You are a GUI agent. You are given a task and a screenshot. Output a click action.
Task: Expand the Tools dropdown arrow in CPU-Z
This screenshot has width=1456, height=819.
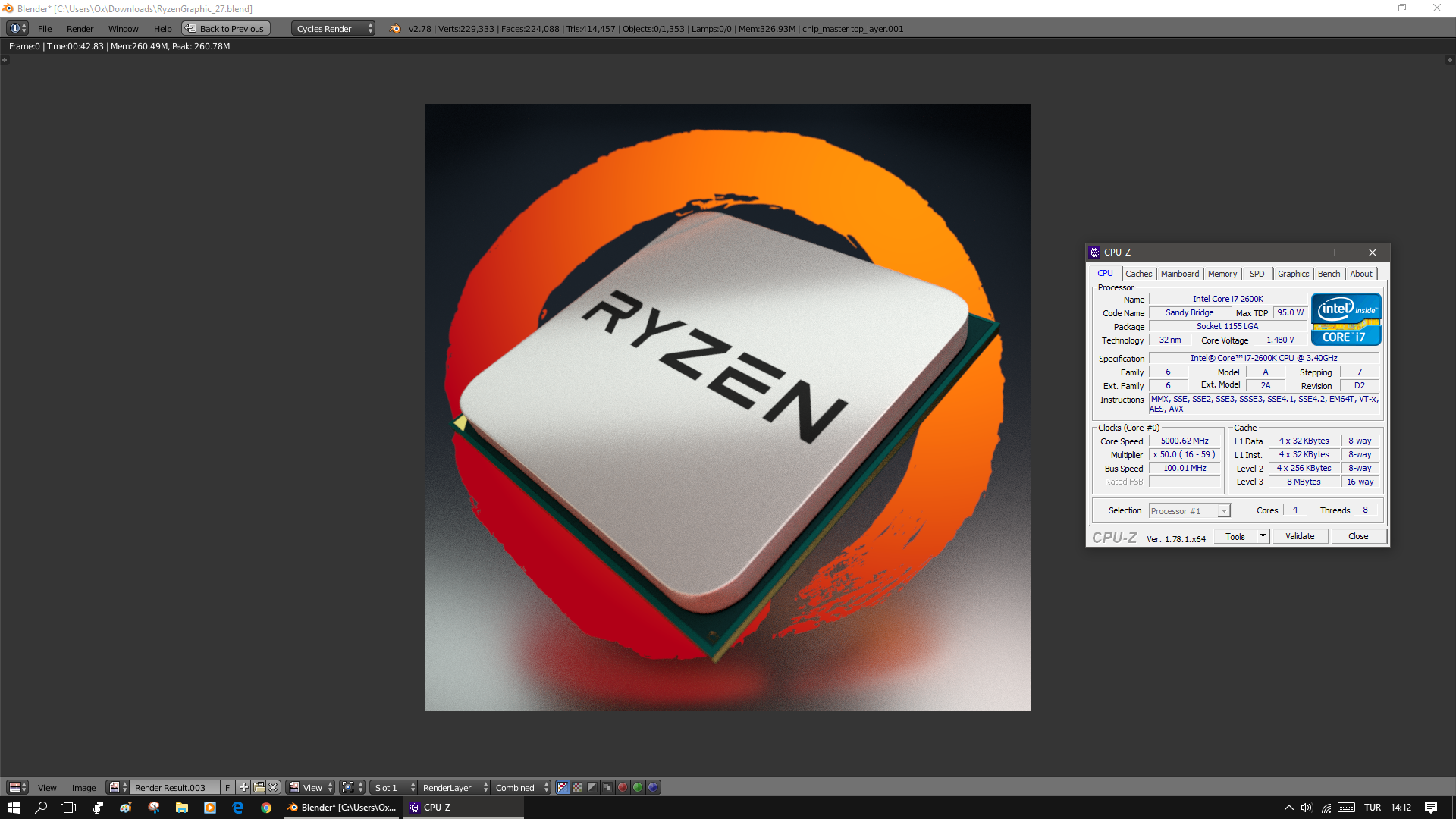(1263, 537)
